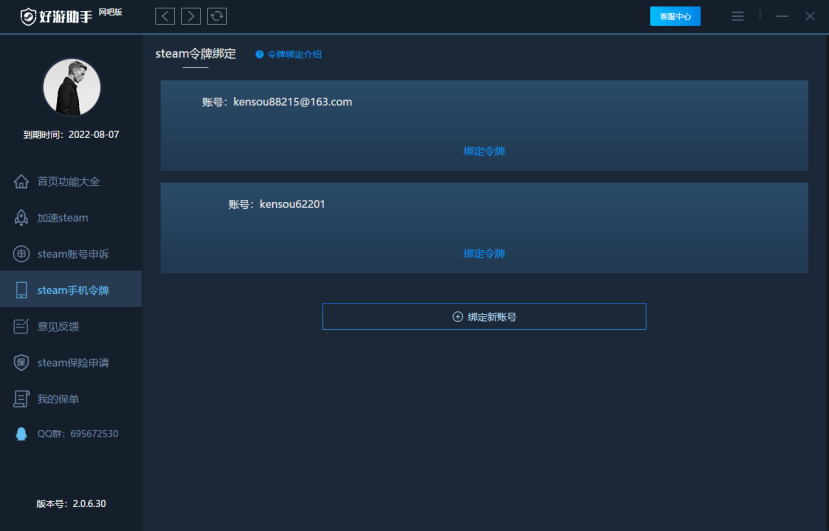This screenshot has width=829, height=531.
Task: Open 意见反馈 feedback page
Action: (71, 326)
